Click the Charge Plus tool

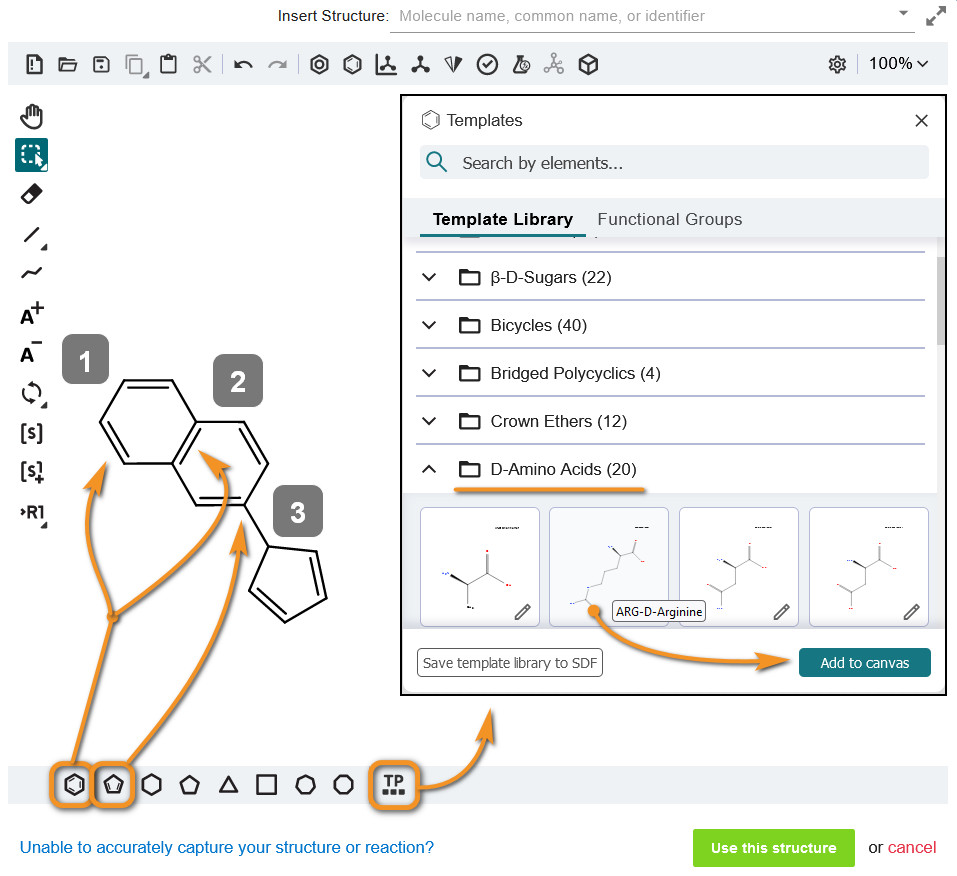point(32,314)
